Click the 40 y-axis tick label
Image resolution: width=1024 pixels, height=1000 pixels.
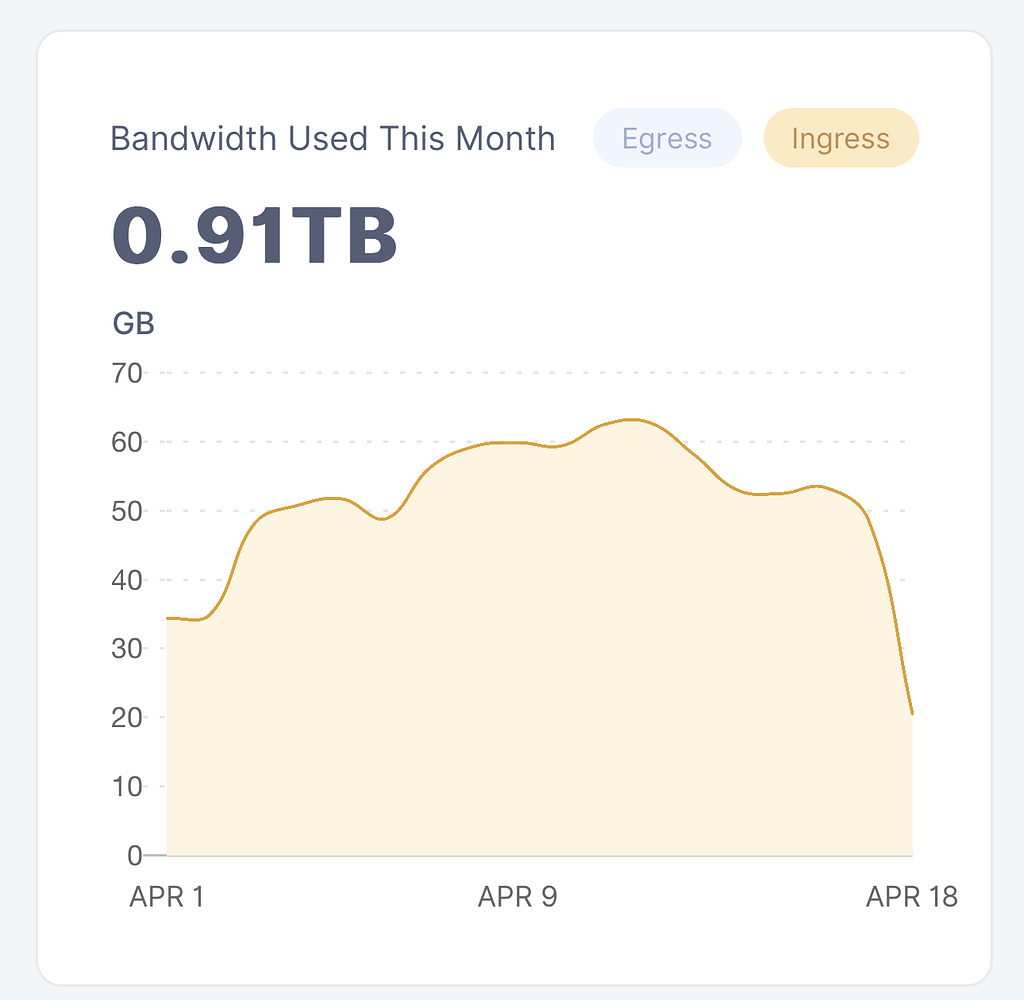pyautogui.click(x=128, y=580)
